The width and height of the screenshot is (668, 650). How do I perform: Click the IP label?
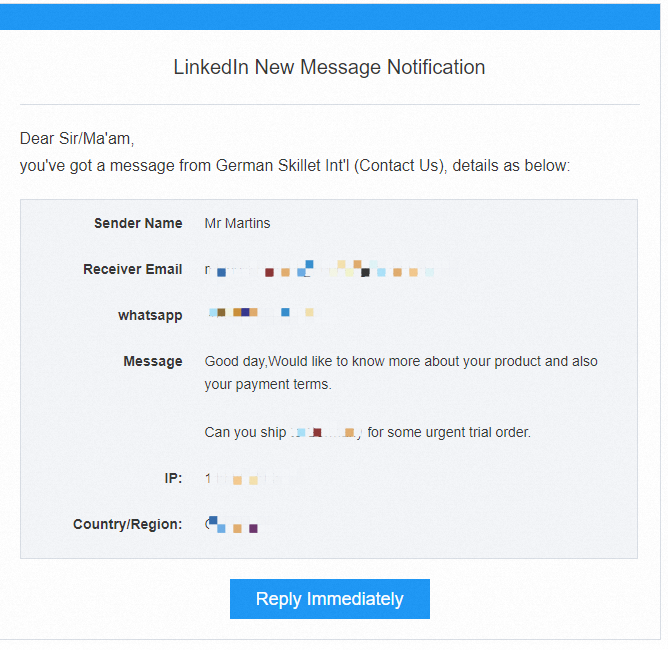(173, 478)
